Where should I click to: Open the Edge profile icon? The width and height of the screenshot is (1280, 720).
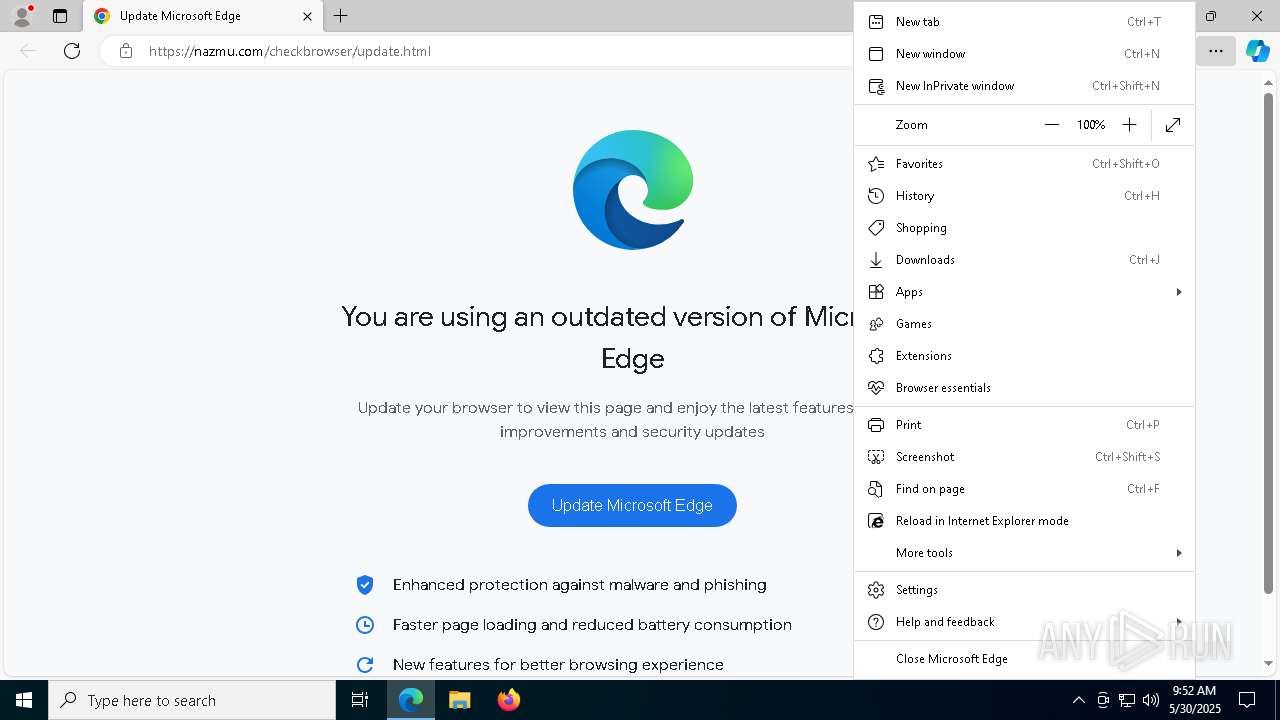click(x=21, y=16)
